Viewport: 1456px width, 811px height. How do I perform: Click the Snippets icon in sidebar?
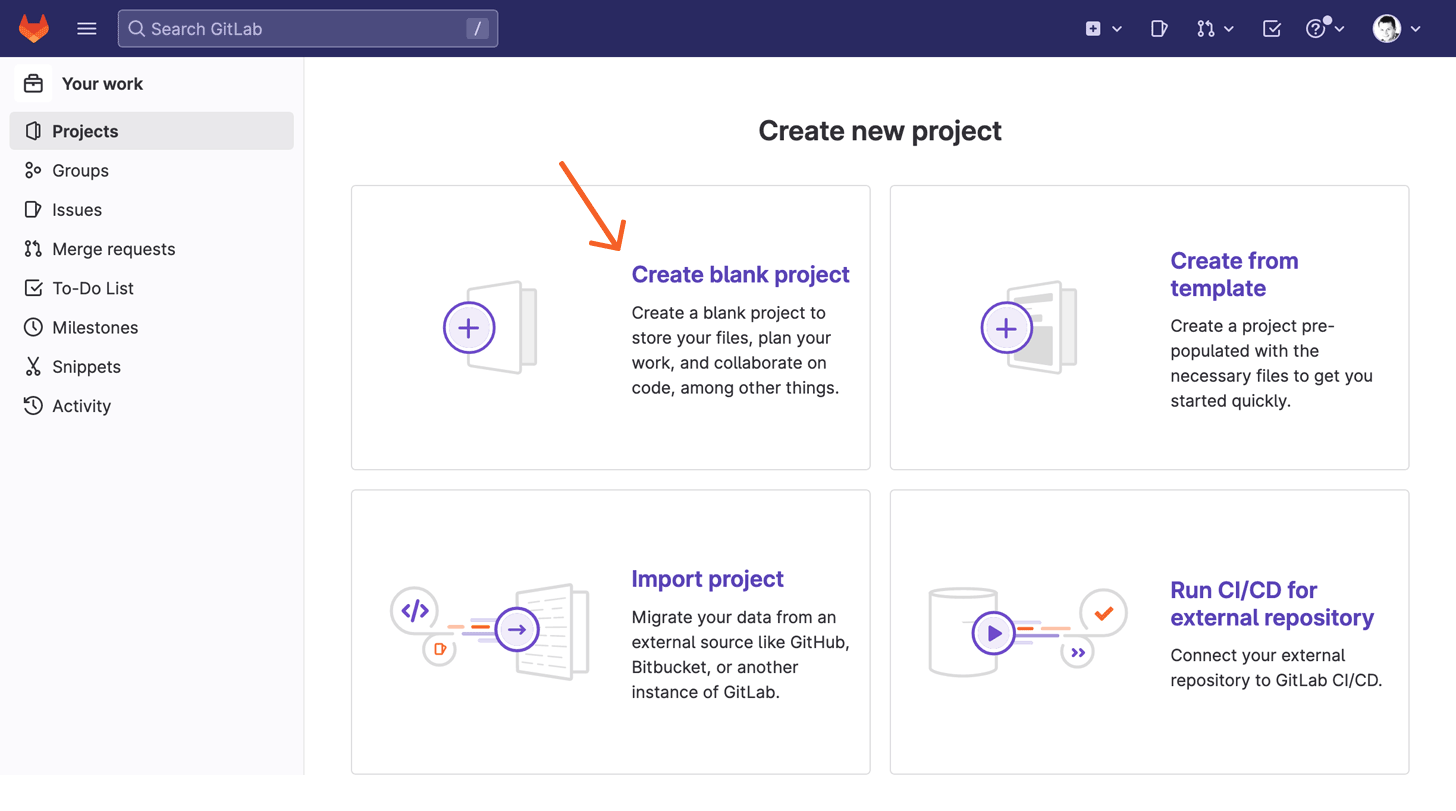coord(33,366)
